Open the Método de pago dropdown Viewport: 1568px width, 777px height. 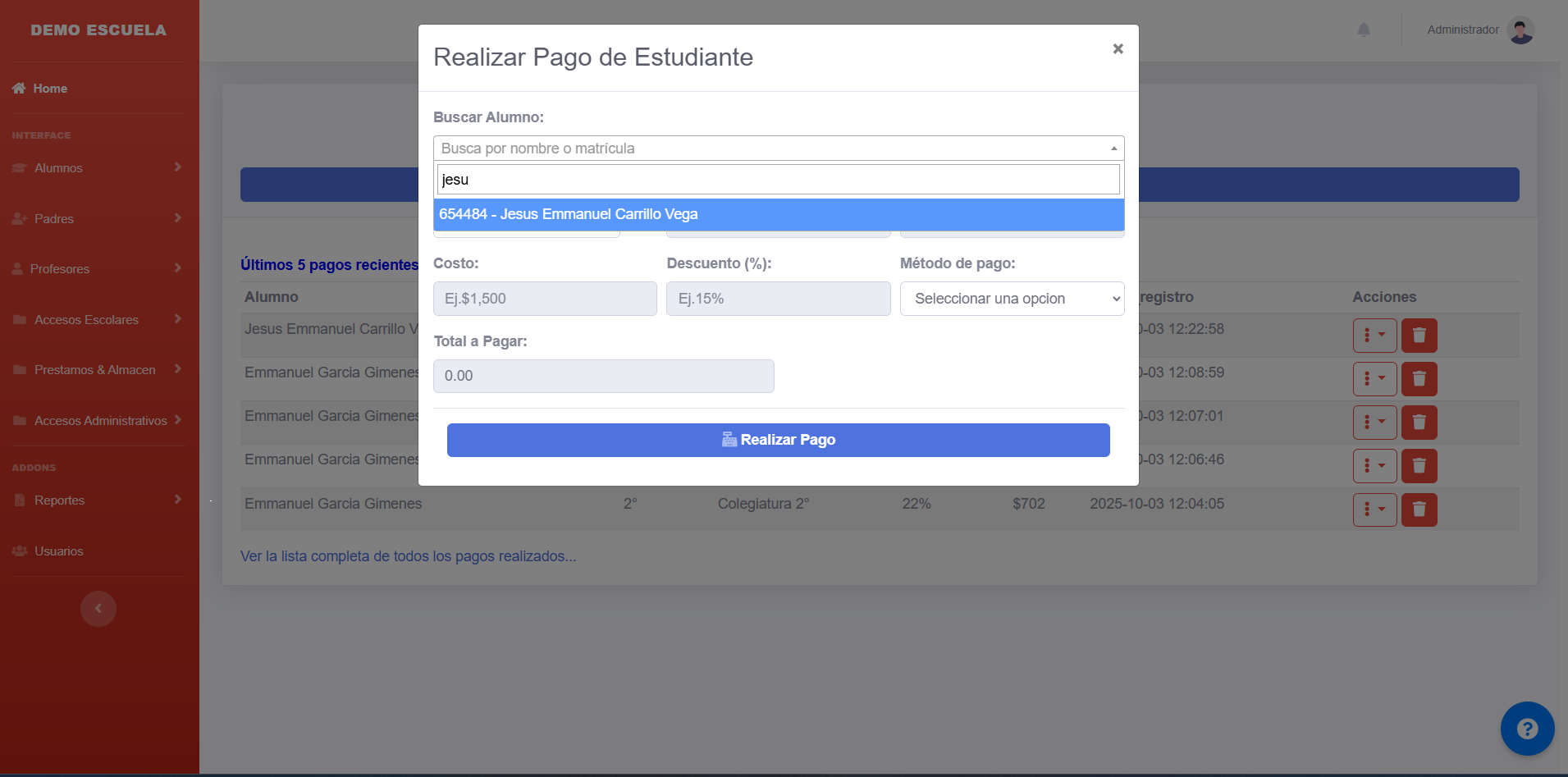click(1012, 299)
